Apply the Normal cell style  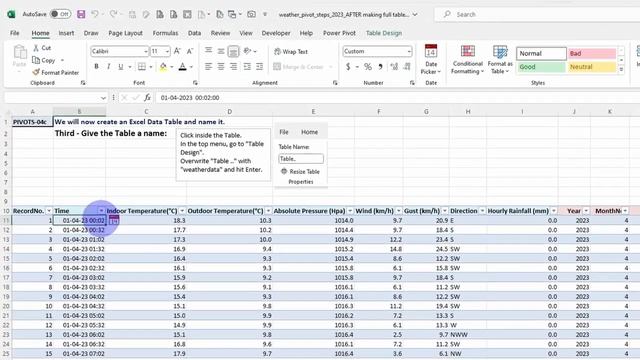pyautogui.click(x=541, y=53)
